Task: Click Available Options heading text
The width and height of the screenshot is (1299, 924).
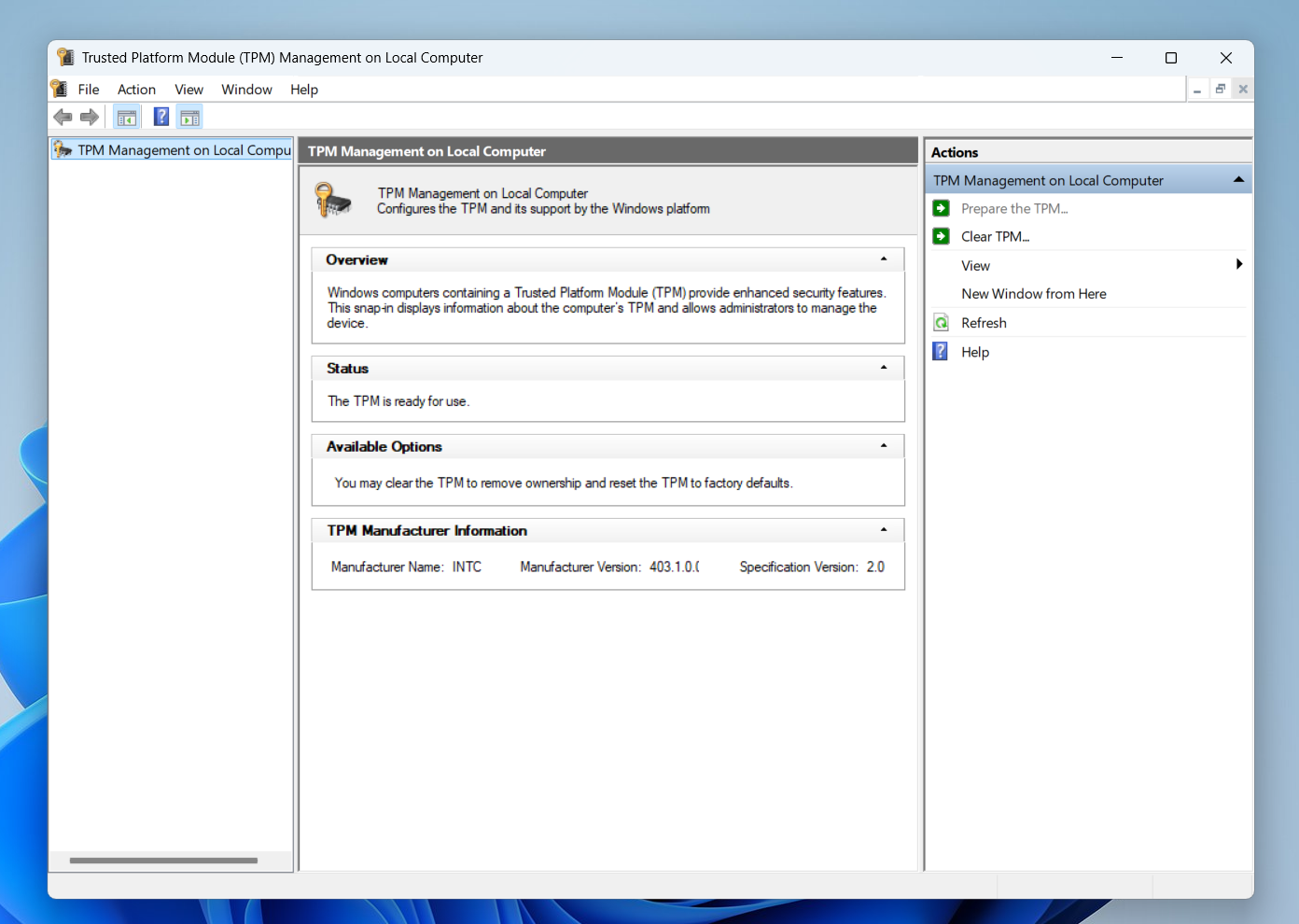Action: coord(384,446)
